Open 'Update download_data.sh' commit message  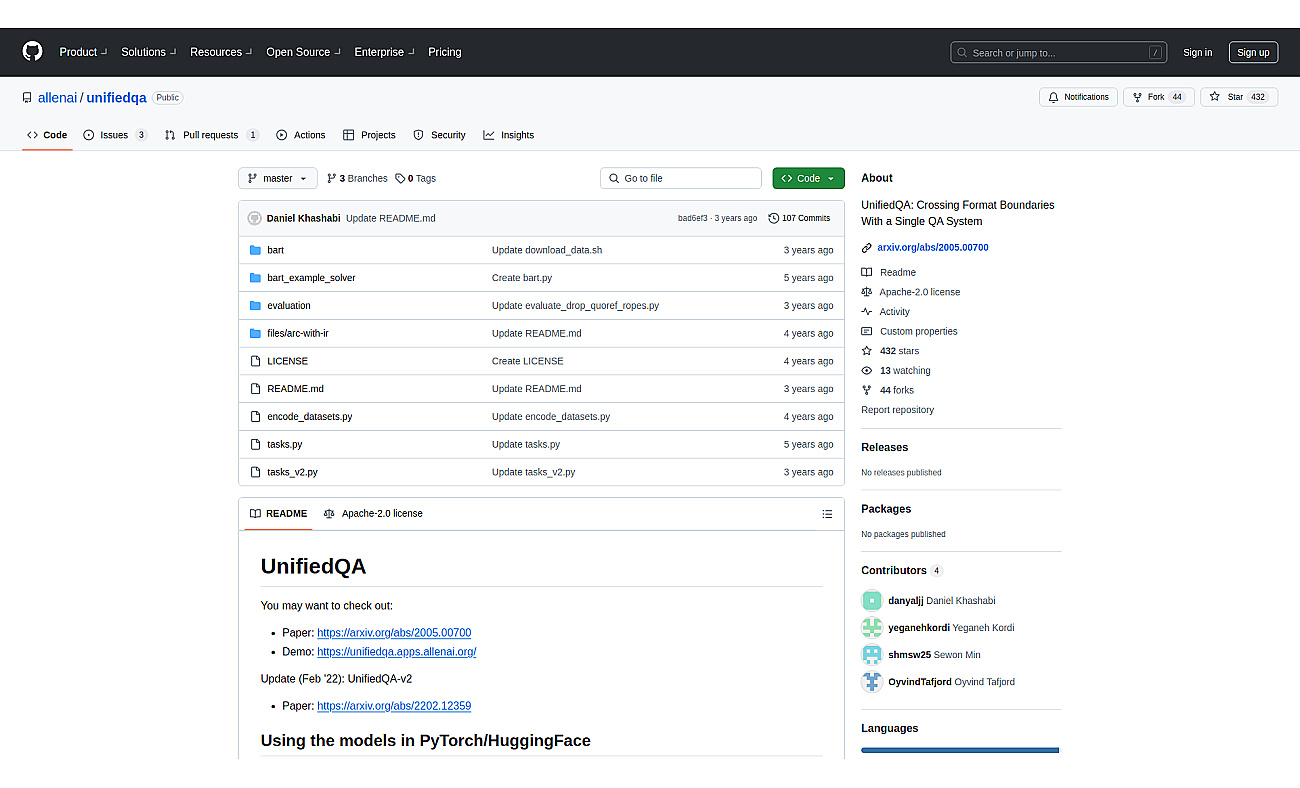pos(547,250)
